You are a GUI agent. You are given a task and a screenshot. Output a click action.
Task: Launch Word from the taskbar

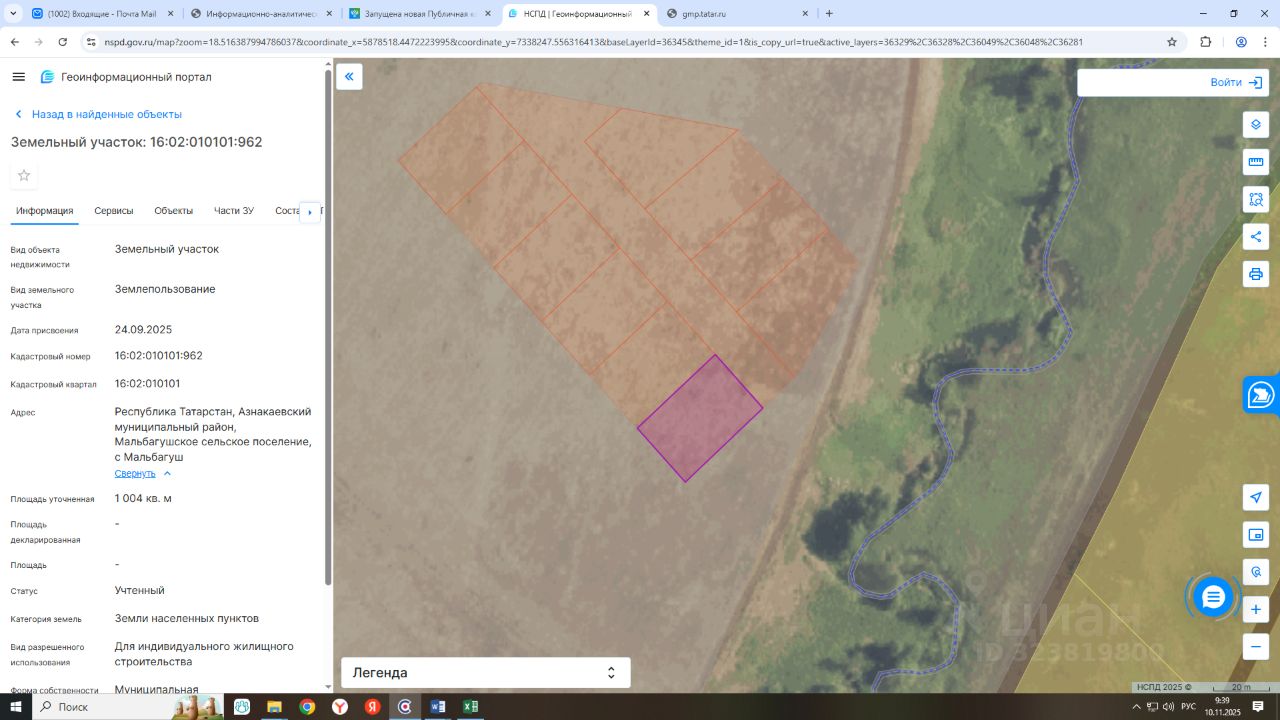437,707
